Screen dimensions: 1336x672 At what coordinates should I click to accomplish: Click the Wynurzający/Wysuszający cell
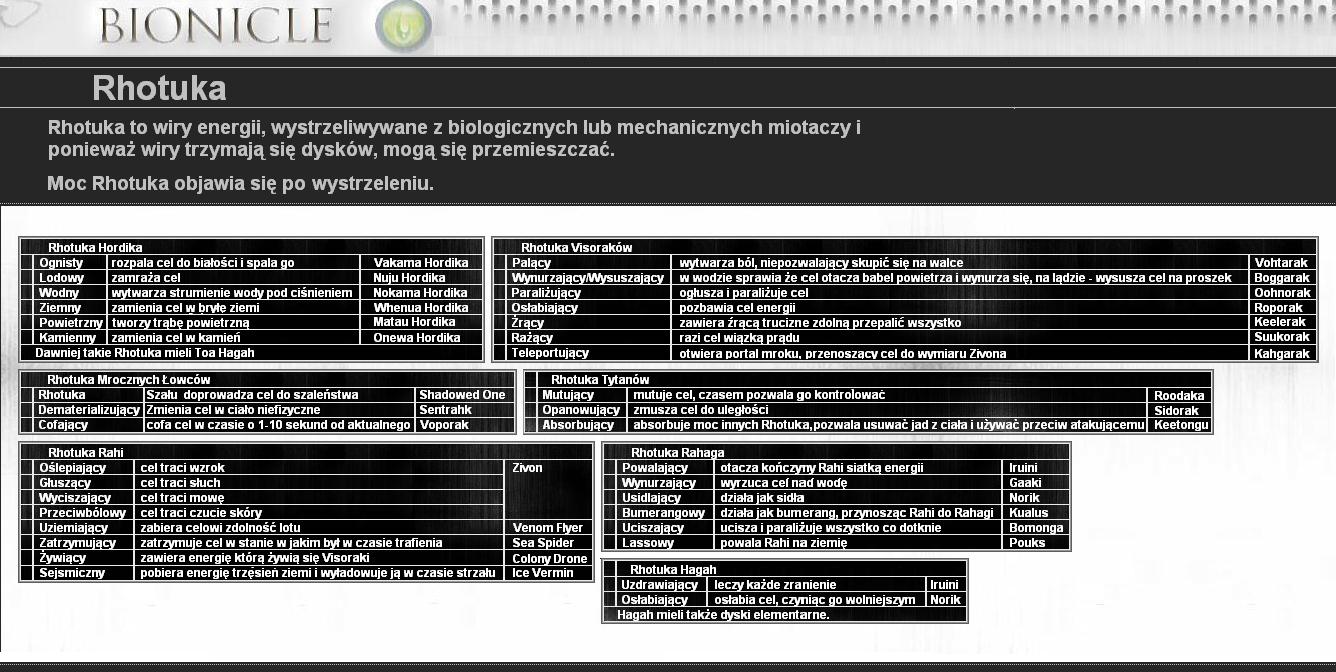[x=590, y=278]
